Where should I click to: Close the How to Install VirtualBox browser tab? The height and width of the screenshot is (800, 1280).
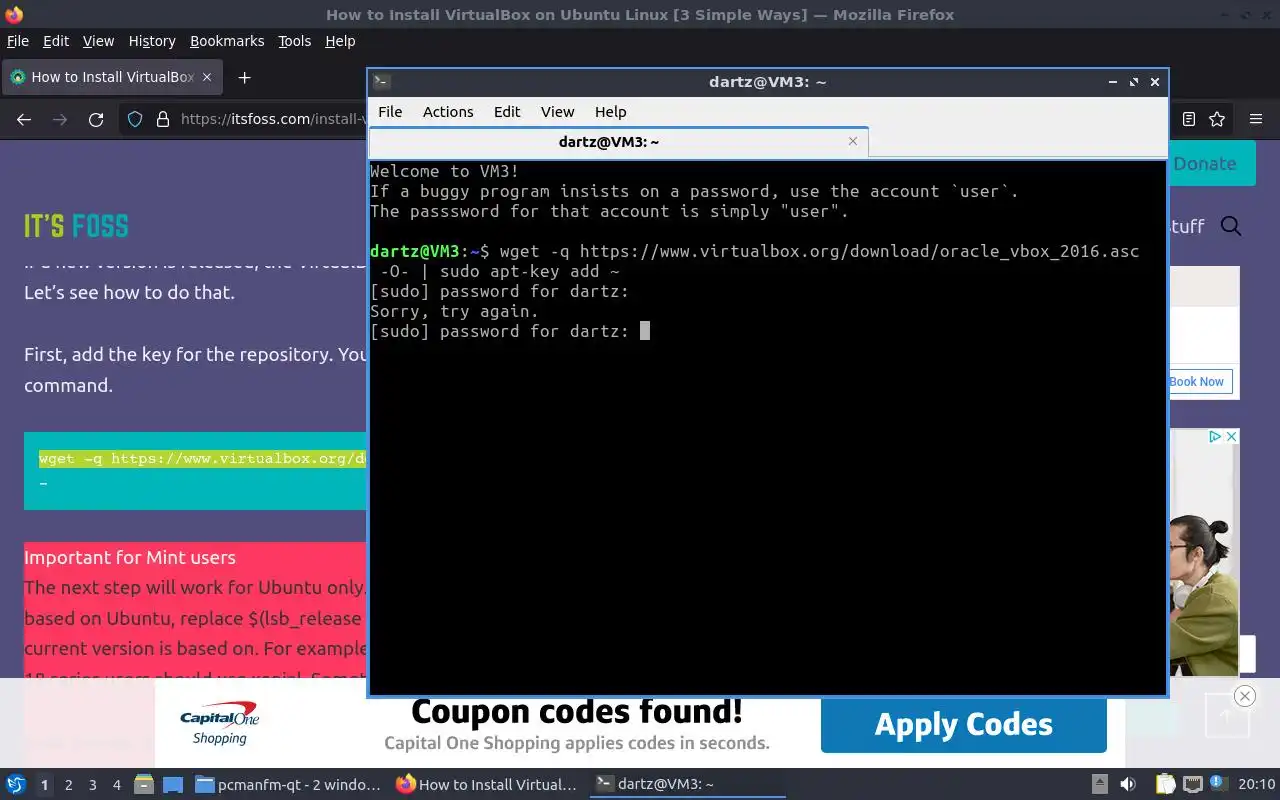207,77
